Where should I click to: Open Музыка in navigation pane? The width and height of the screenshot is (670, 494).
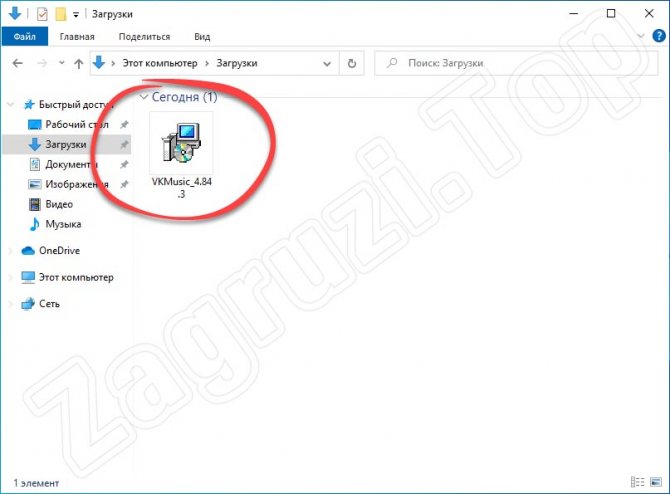coord(63,224)
